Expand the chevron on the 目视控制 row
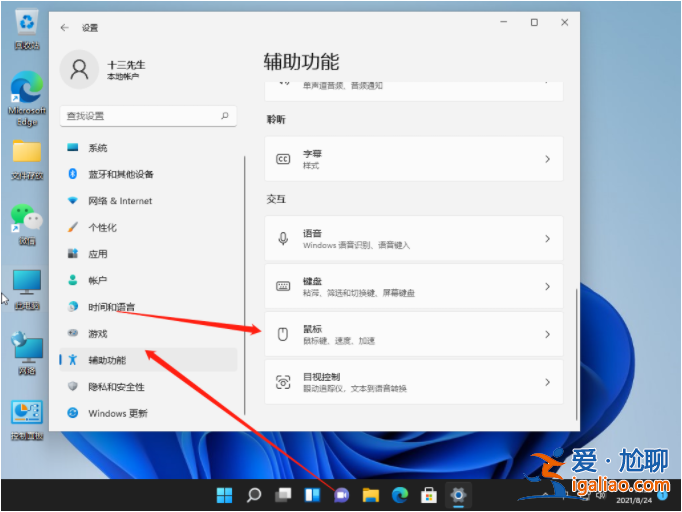The image size is (682, 512). pyautogui.click(x=548, y=382)
